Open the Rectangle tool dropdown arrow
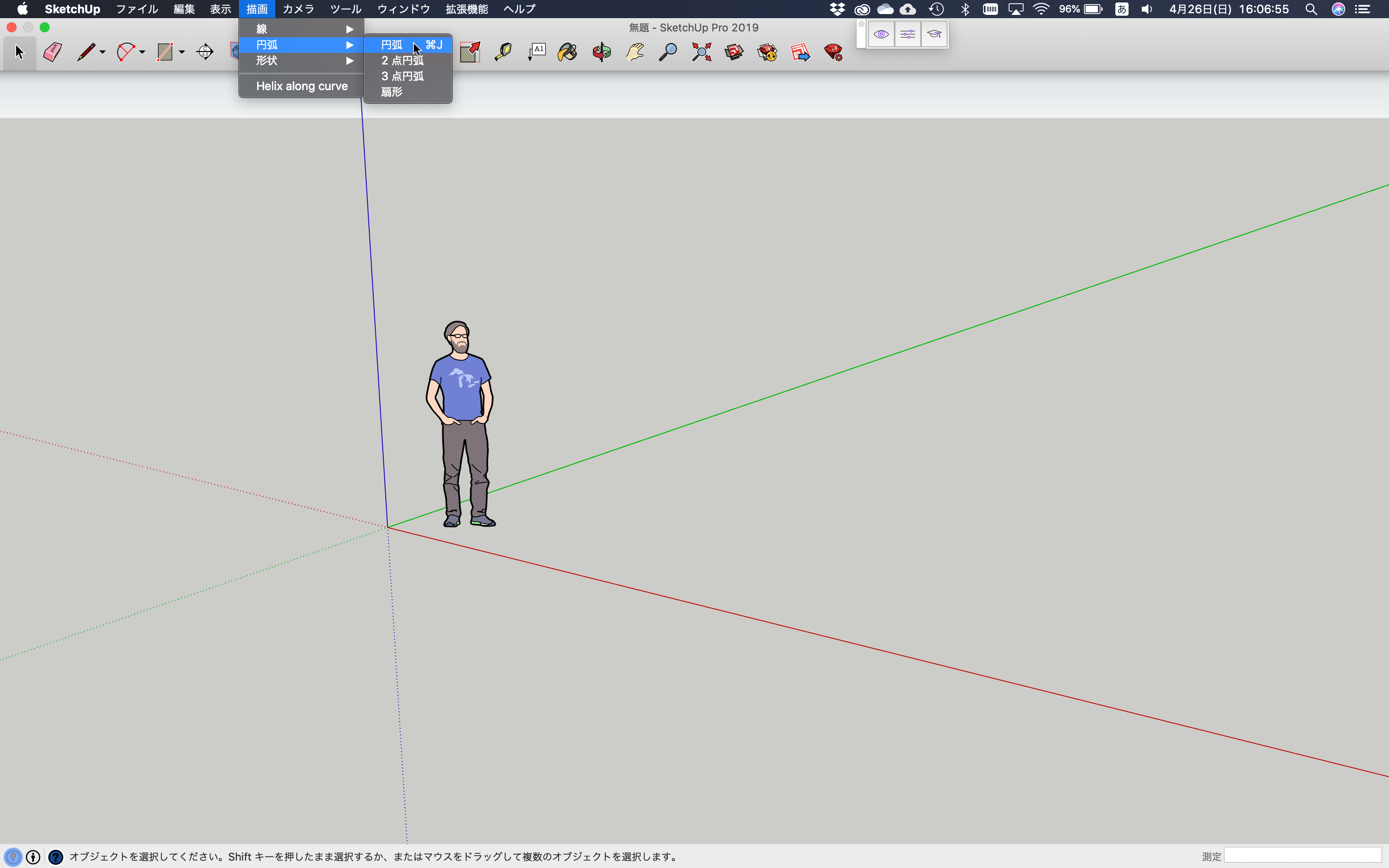This screenshot has height=868, width=1389. tap(181, 52)
